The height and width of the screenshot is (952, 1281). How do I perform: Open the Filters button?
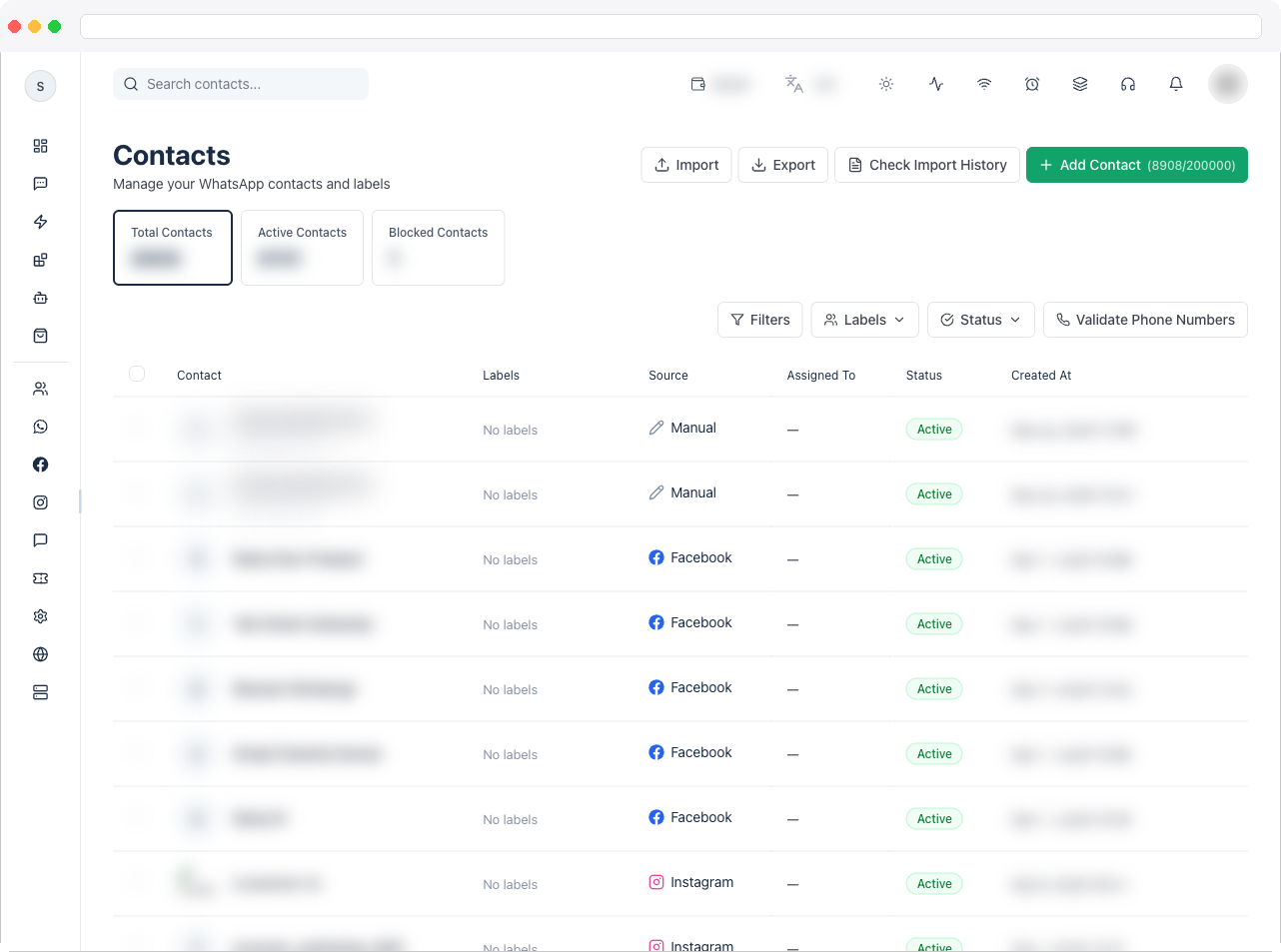click(760, 320)
